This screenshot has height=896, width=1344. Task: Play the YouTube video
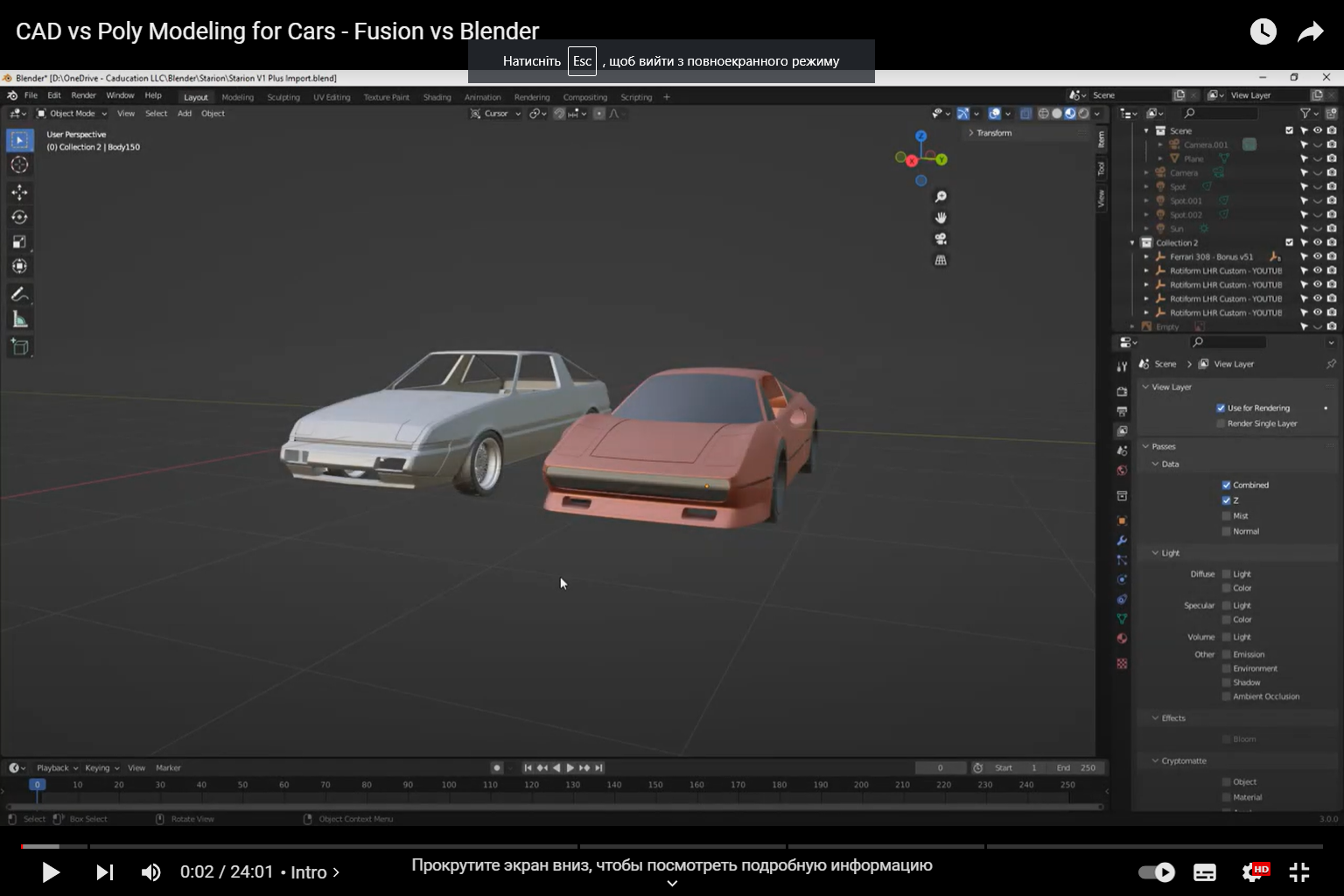pyautogui.click(x=51, y=872)
